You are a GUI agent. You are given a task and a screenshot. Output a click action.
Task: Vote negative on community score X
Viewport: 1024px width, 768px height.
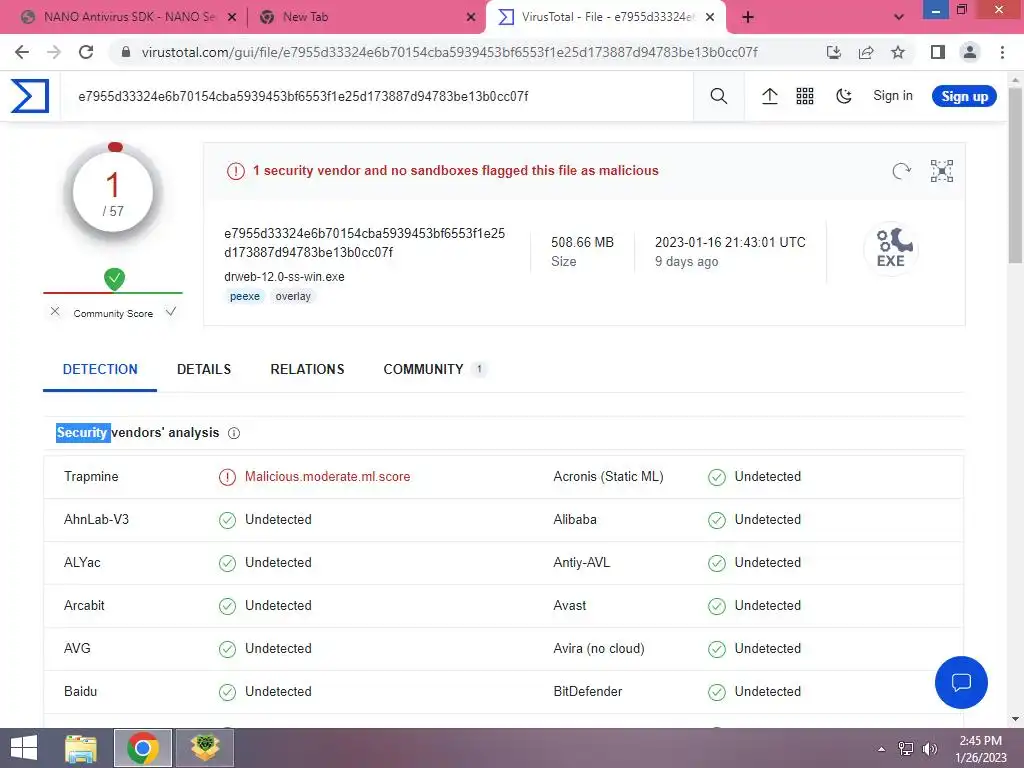(55, 312)
